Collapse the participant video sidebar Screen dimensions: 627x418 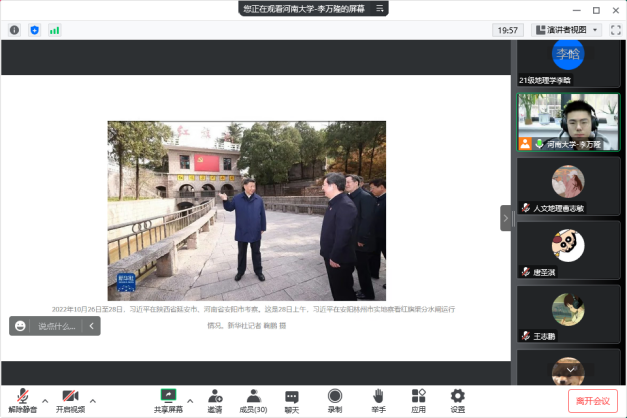(x=506, y=218)
